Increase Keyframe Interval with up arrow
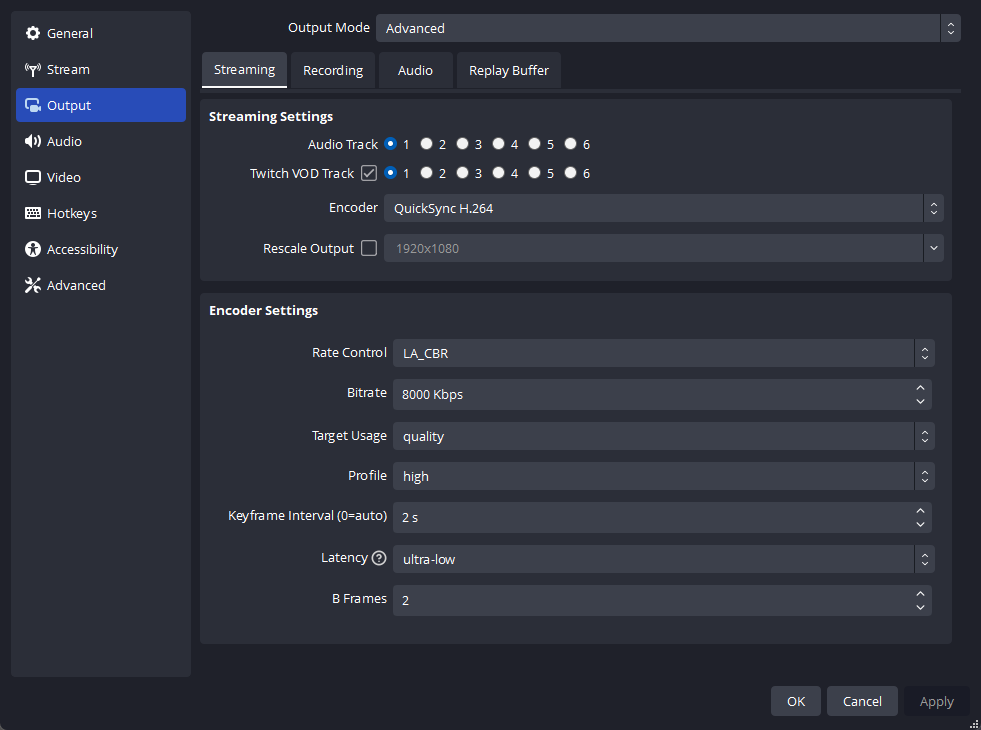This screenshot has height=730, width=981. coord(920,510)
